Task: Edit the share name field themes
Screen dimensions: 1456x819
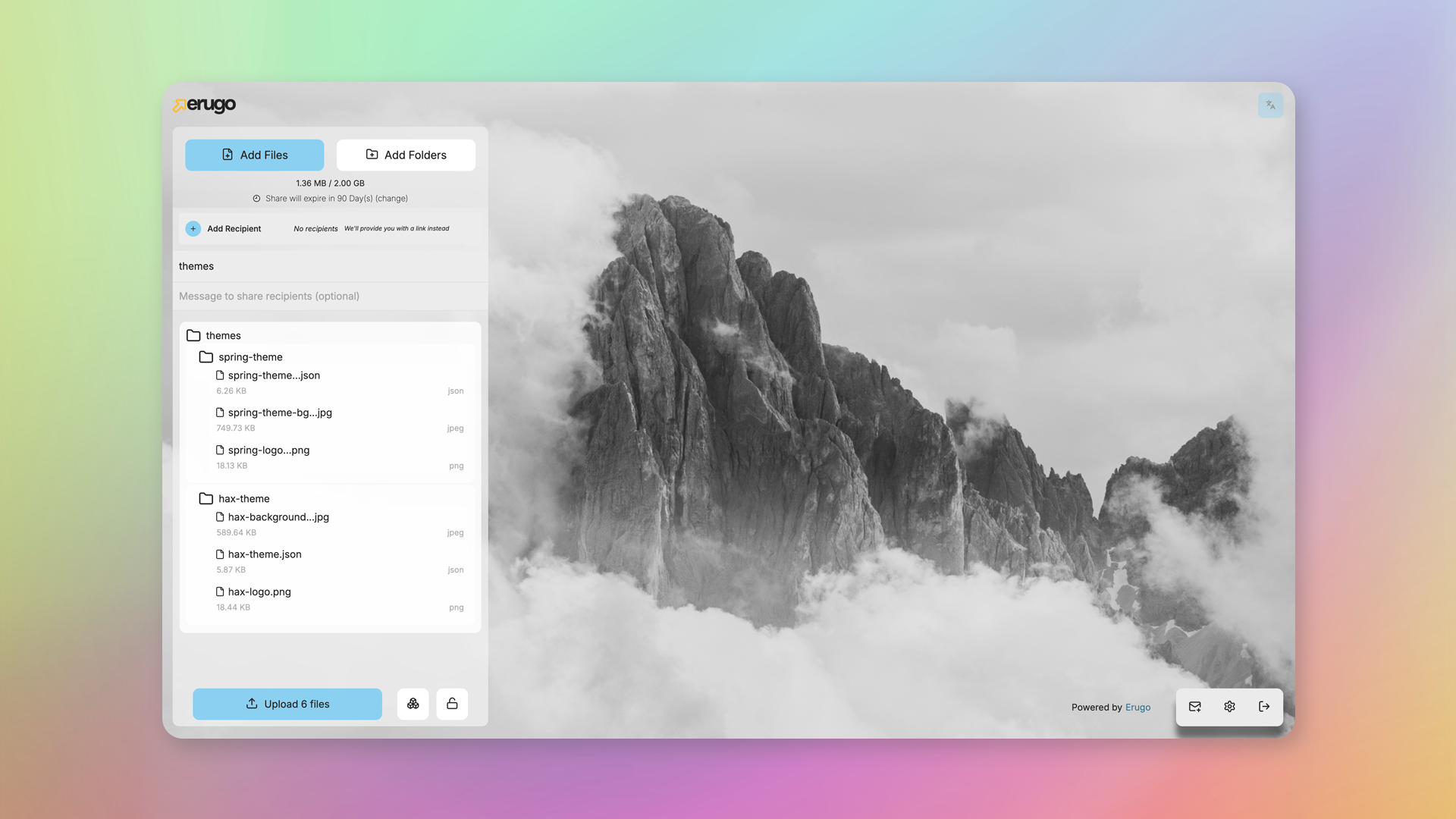Action: [330, 266]
